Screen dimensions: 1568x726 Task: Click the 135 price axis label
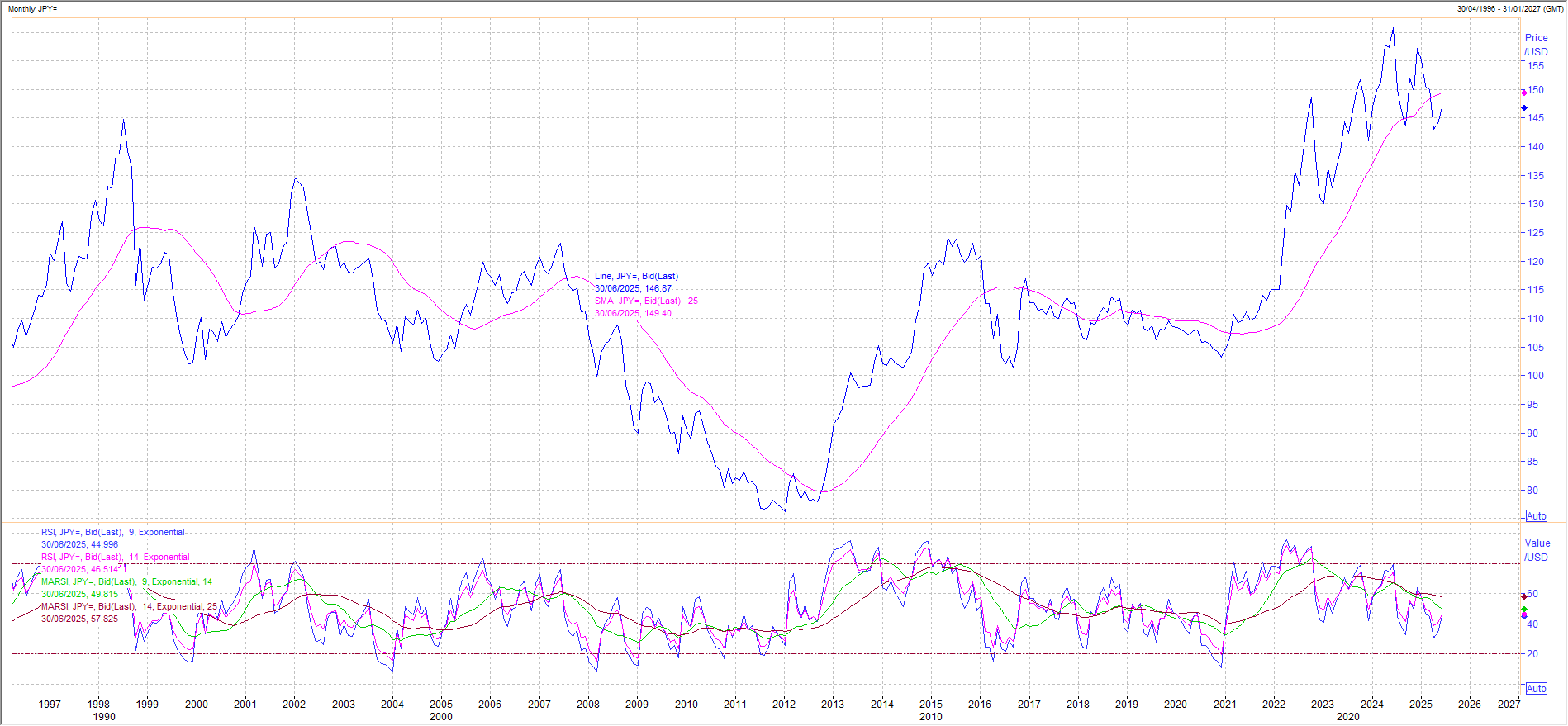(1535, 176)
